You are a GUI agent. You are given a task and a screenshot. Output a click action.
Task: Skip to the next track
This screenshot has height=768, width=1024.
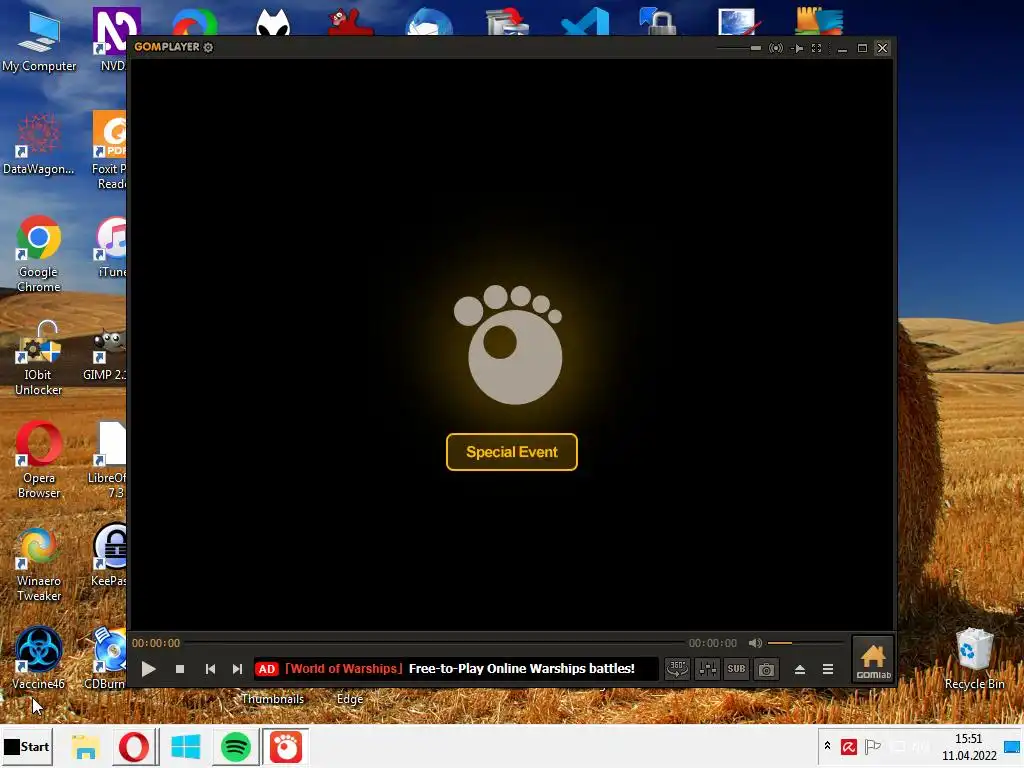point(237,669)
